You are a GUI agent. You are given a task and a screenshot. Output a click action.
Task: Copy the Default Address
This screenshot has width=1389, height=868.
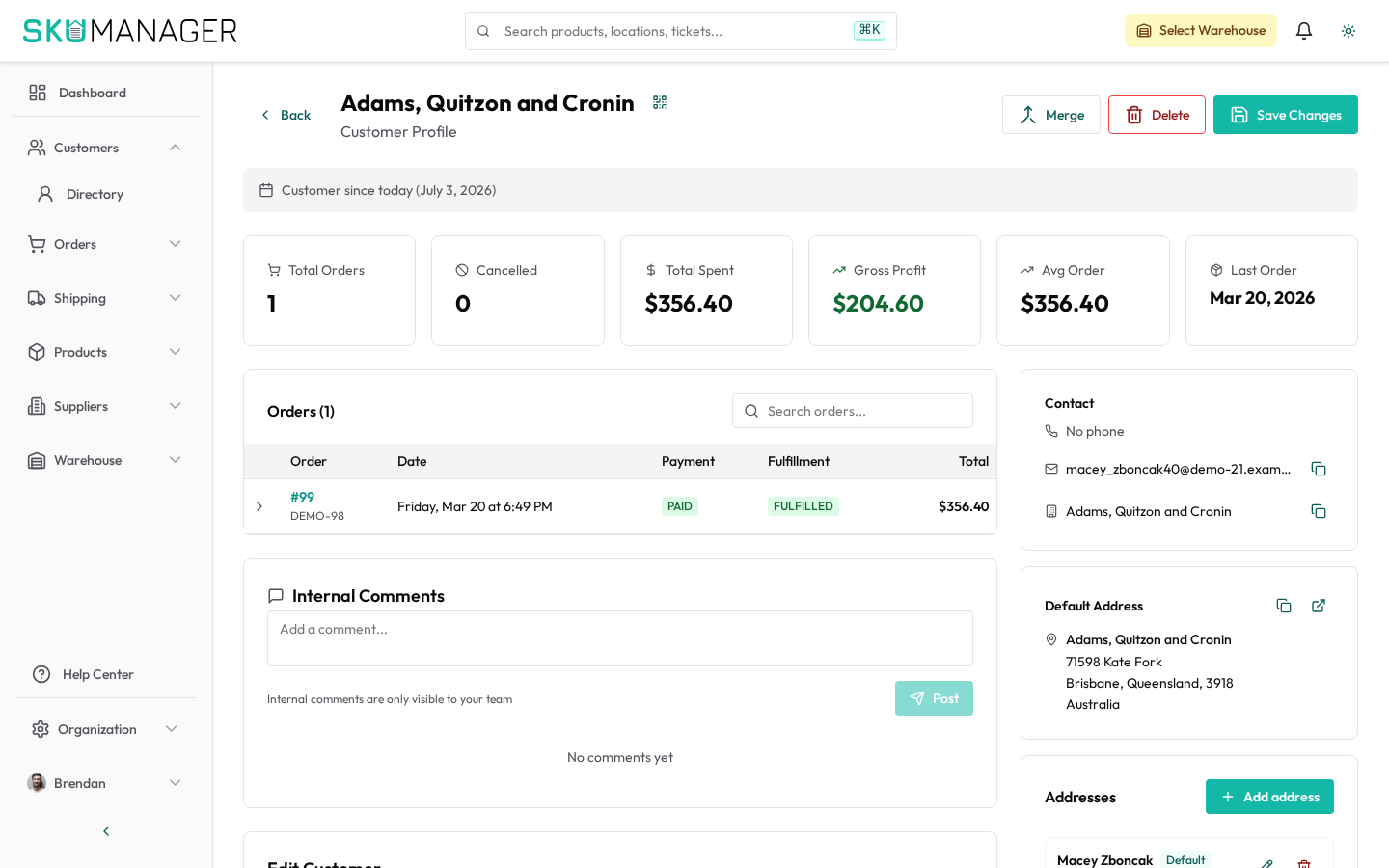pyautogui.click(x=1284, y=606)
